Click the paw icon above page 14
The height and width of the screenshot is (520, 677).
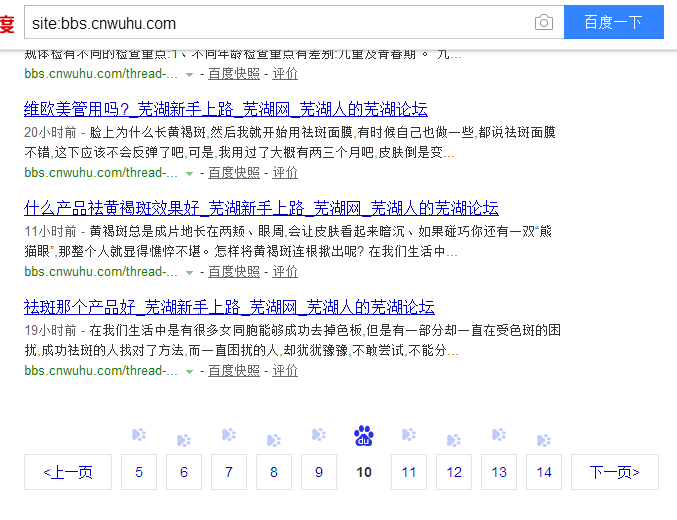[x=543, y=440]
